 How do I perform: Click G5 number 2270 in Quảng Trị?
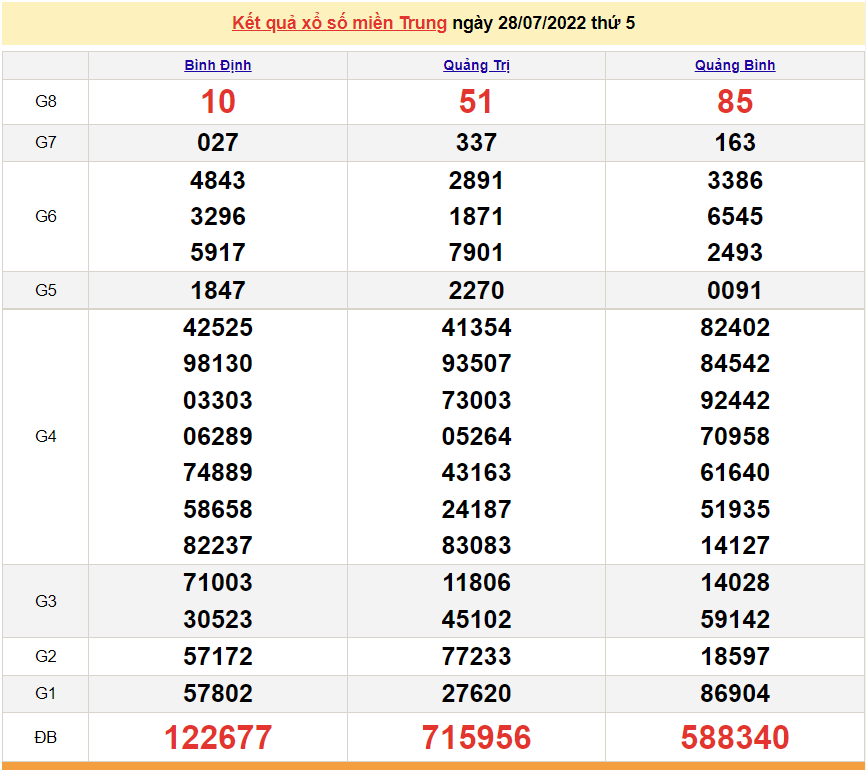pyautogui.click(x=476, y=291)
